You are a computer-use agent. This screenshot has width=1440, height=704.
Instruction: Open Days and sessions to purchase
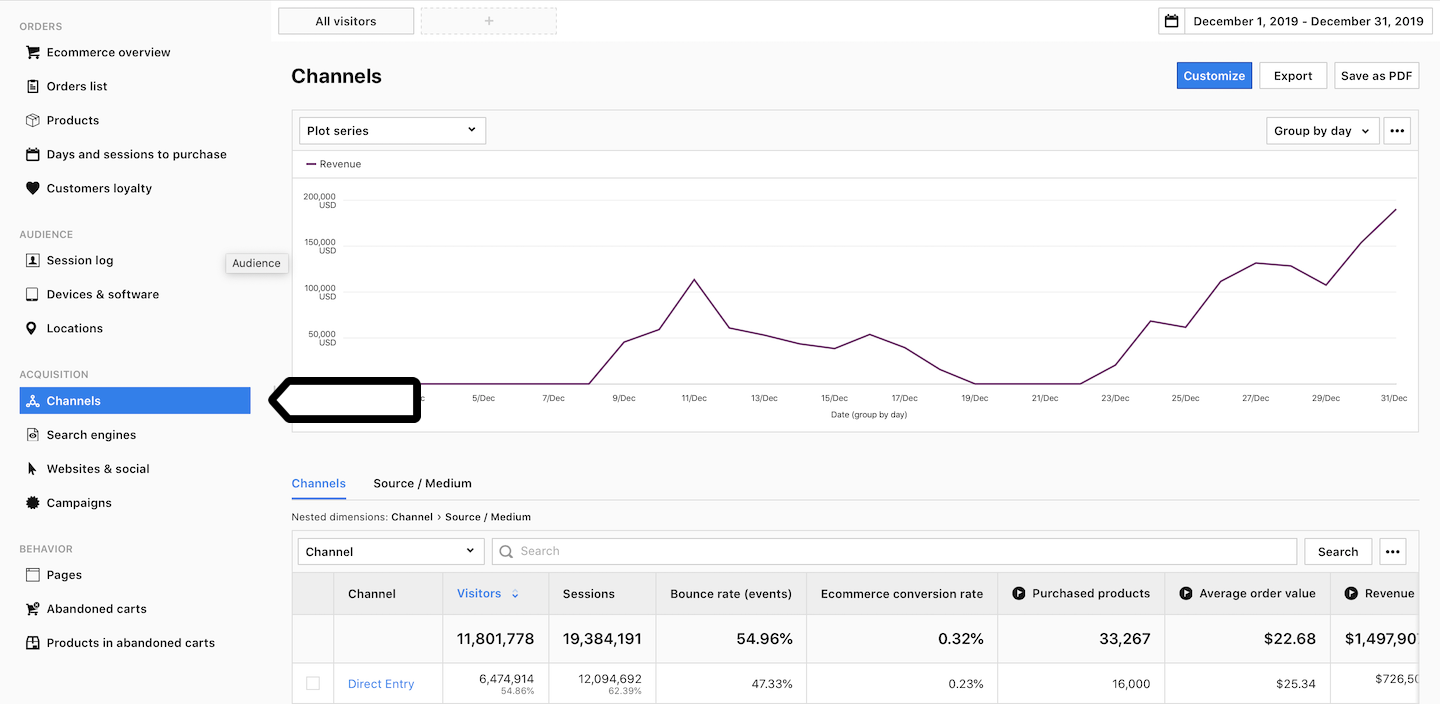pos(135,154)
